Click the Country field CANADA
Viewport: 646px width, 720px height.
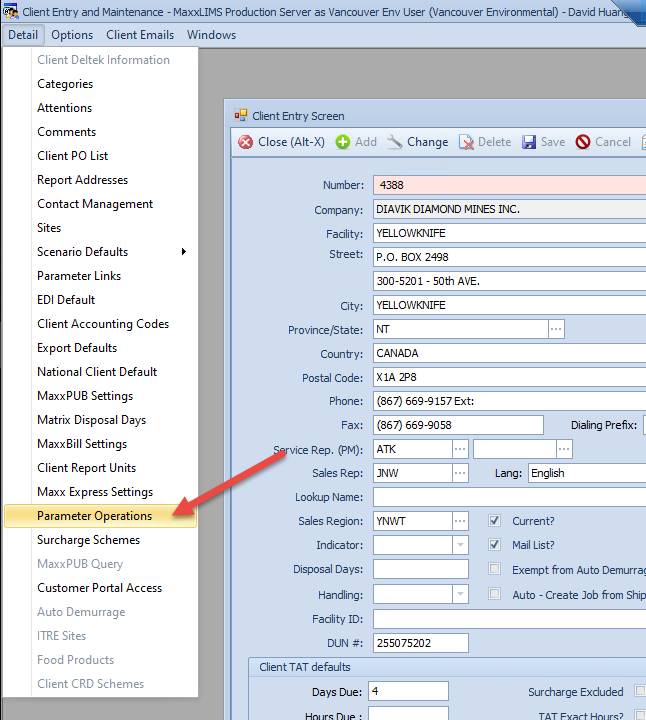click(x=510, y=353)
